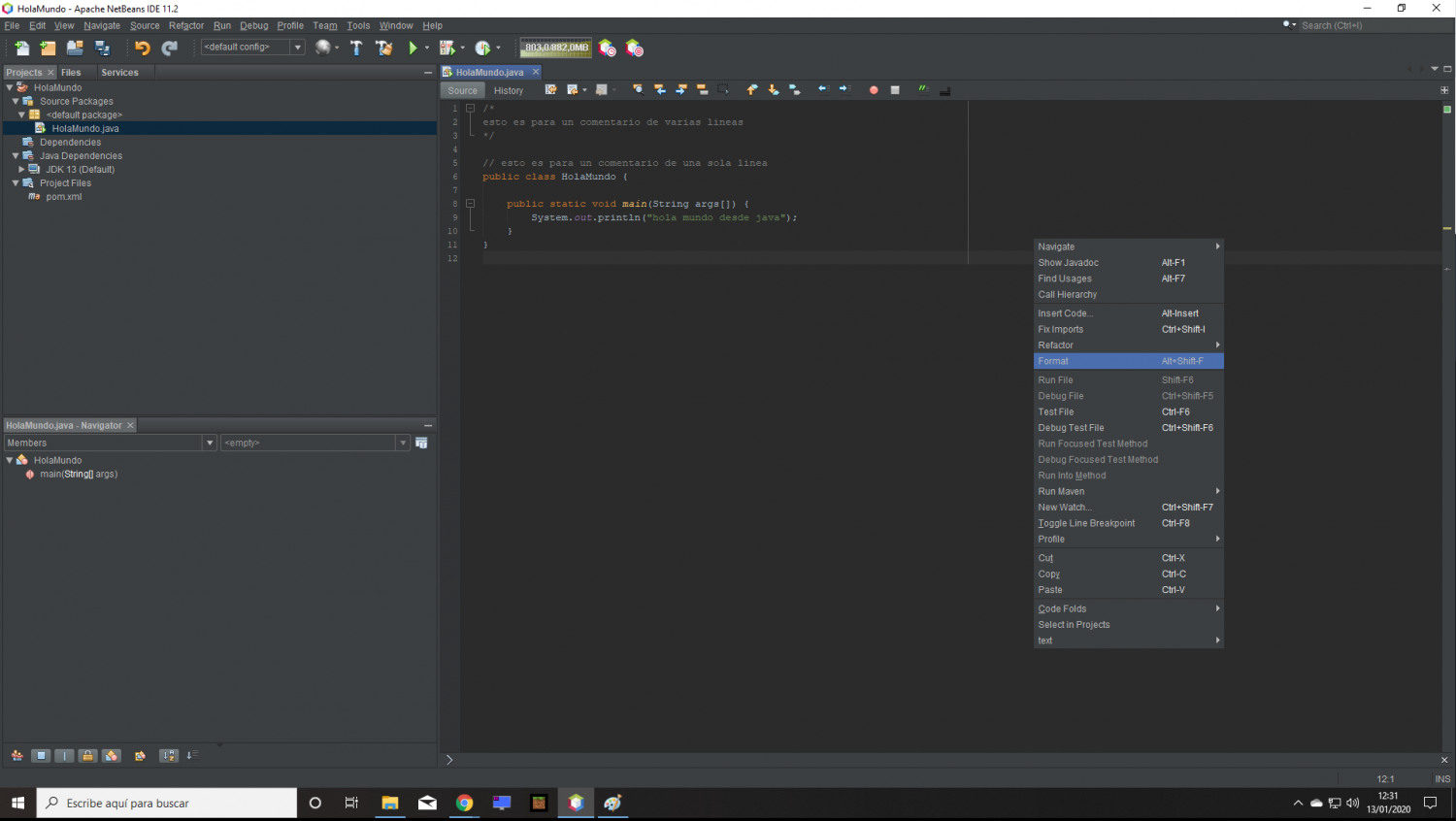
Task: Stop macro recording with grey square
Action: tap(895, 89)
